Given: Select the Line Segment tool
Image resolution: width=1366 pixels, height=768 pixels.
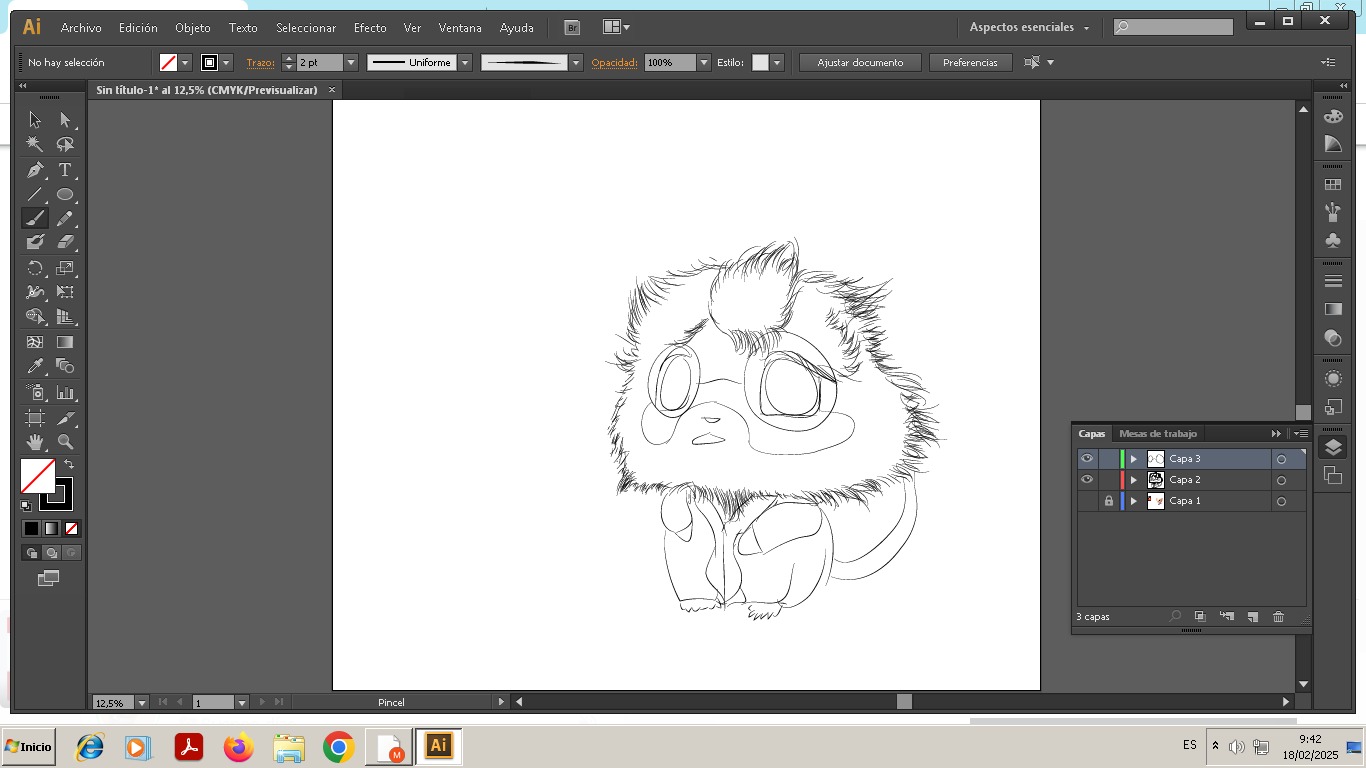Looking at the screenshot, I should coord(35,194).
